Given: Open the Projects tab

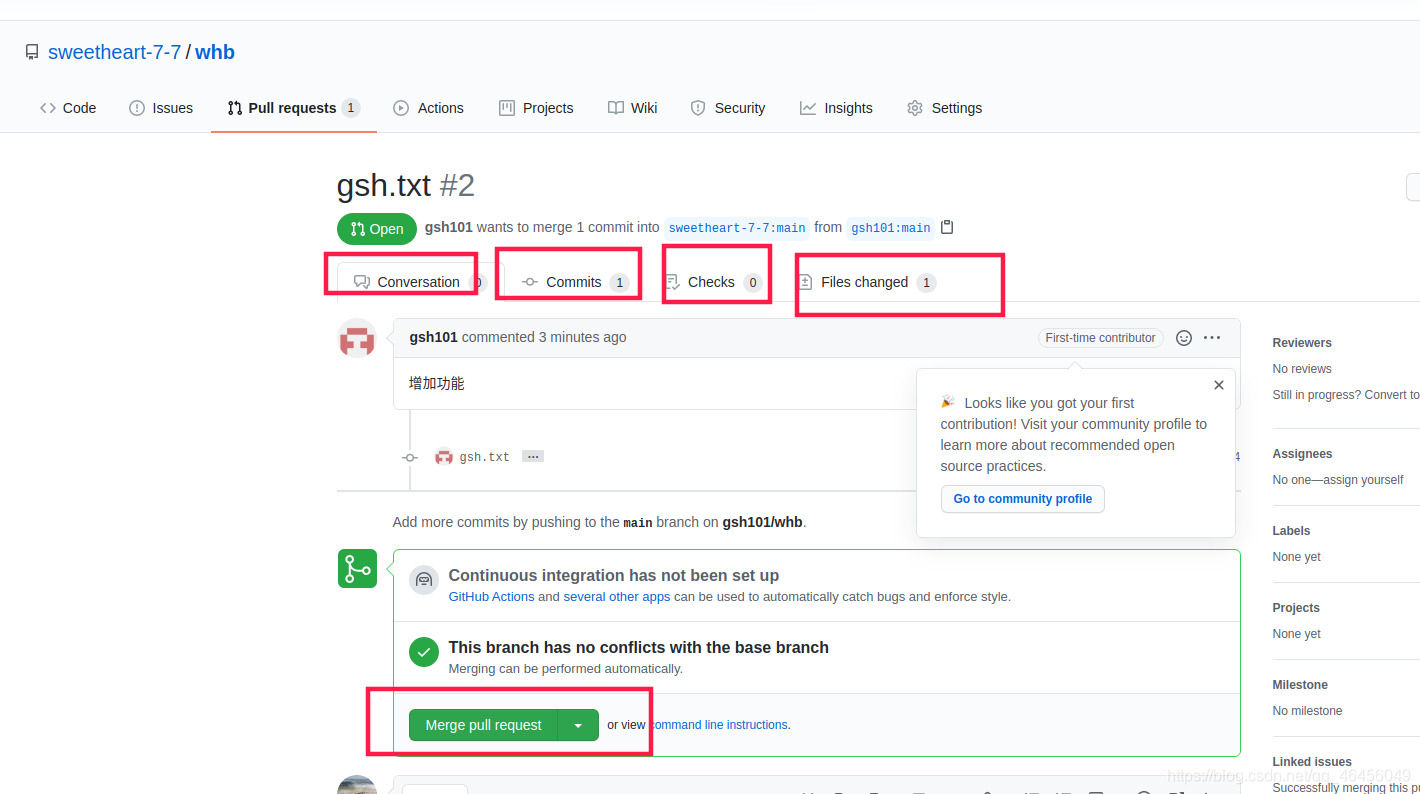Looking at the screenshot, I should point(536,108).
